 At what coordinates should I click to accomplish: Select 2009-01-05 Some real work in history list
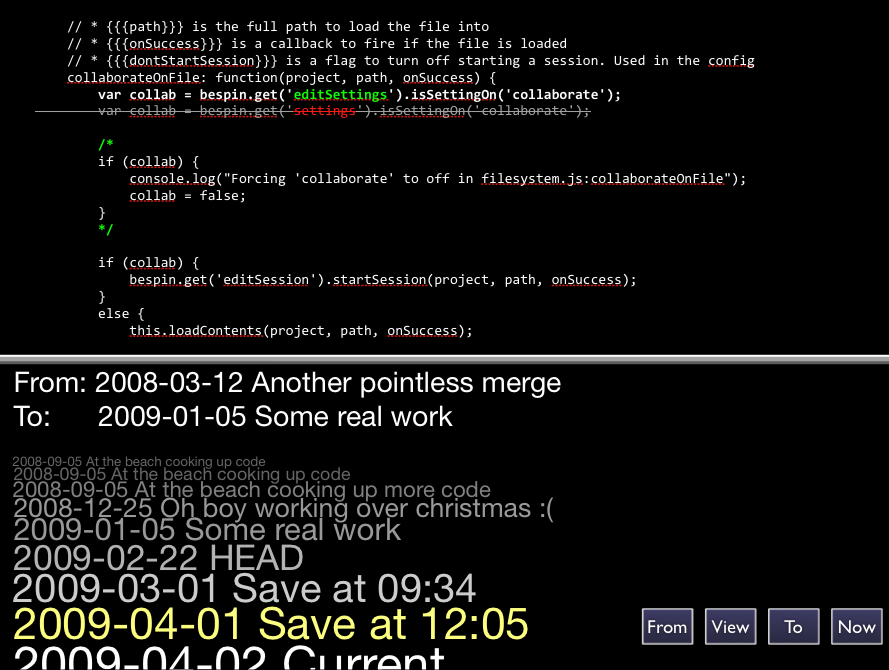(x=207, y=531)
